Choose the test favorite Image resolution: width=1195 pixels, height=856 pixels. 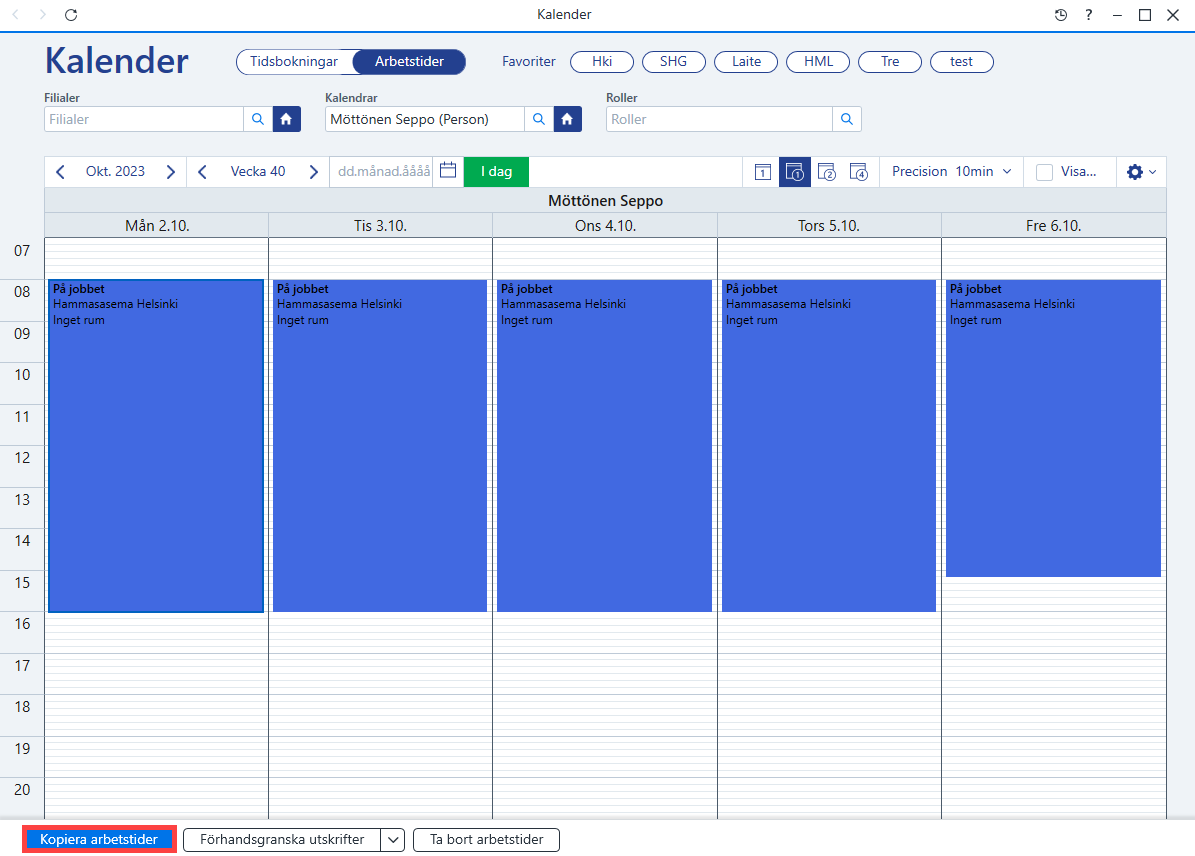click(x=962, y=62)
